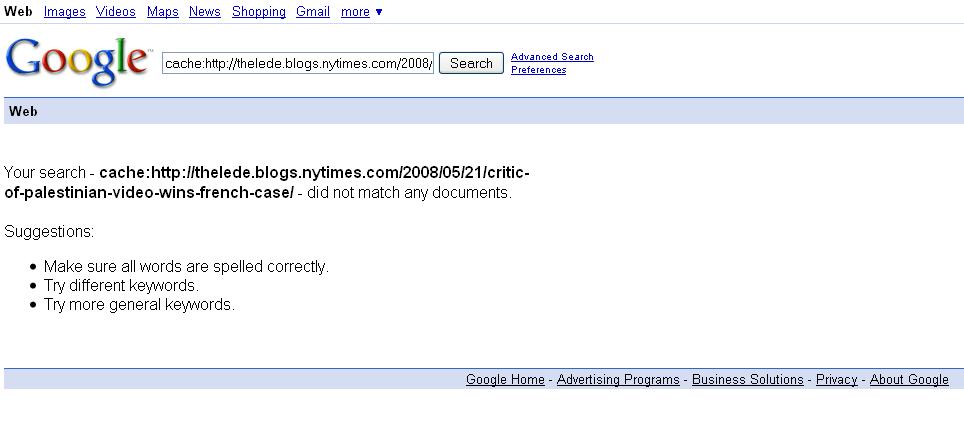Open Gmail from top bar

point(313,12)
